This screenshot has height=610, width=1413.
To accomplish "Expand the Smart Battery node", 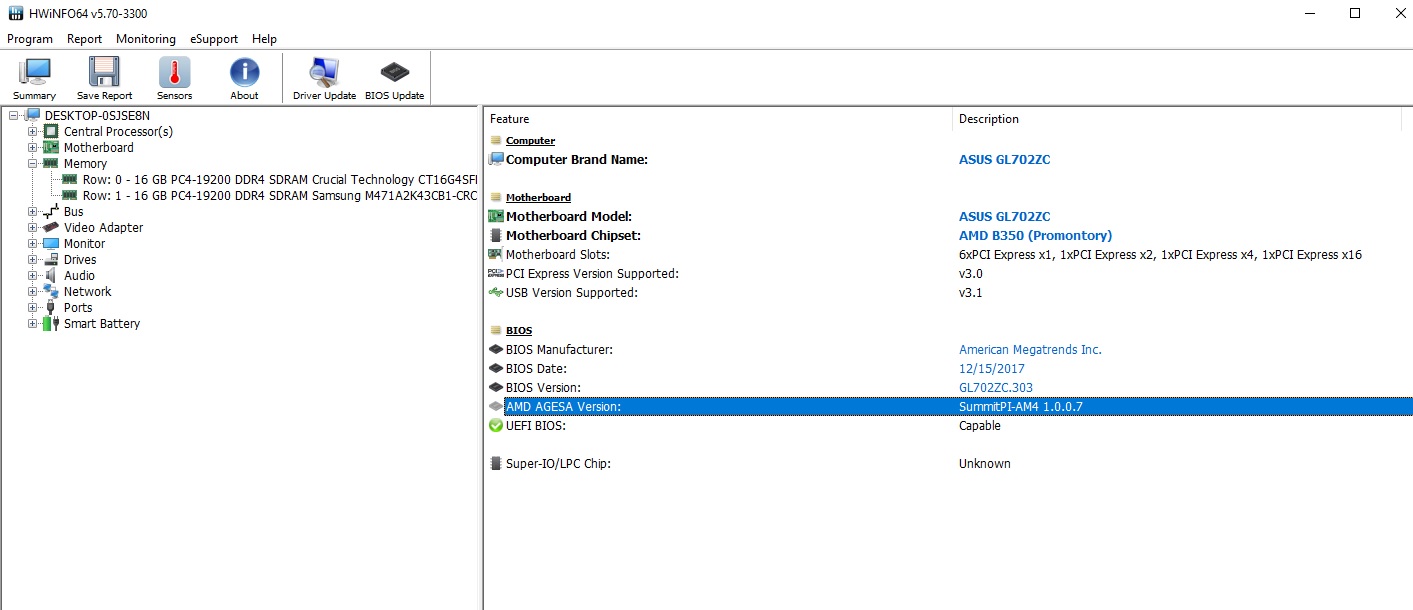I will [x=33, y=324].
